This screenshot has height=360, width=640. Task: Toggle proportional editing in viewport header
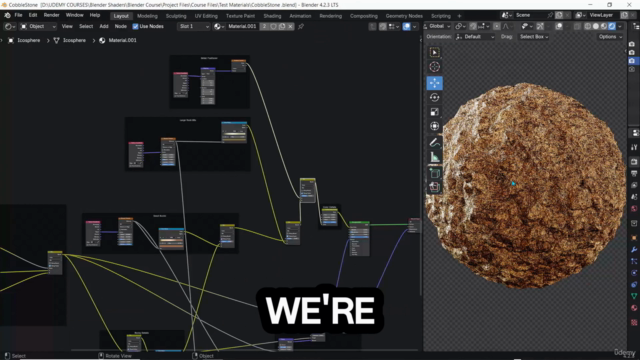point(497,27)
